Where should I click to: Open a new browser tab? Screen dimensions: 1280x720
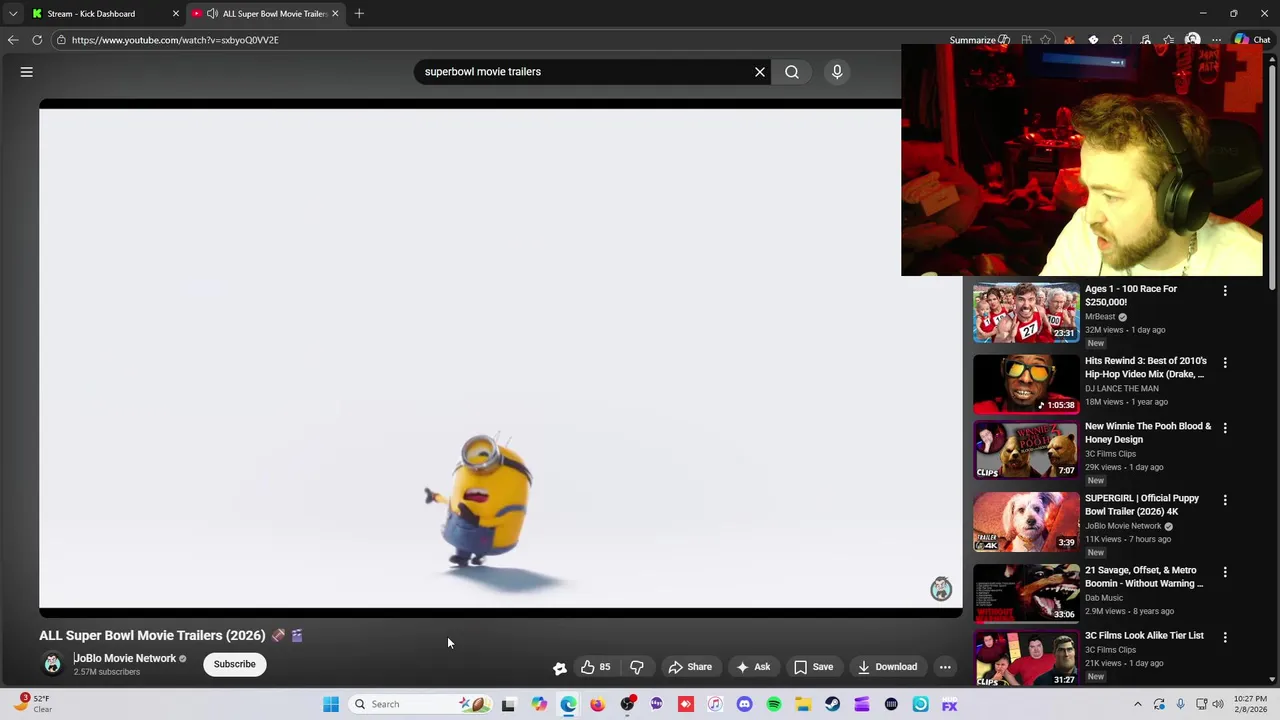(x=359, y=14)
